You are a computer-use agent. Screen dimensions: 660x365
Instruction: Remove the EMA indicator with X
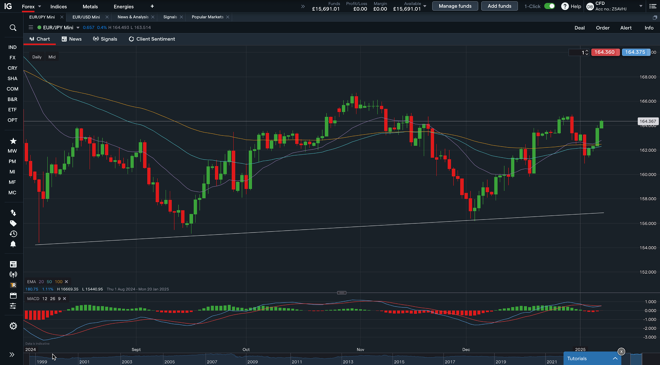pos(66,282)
